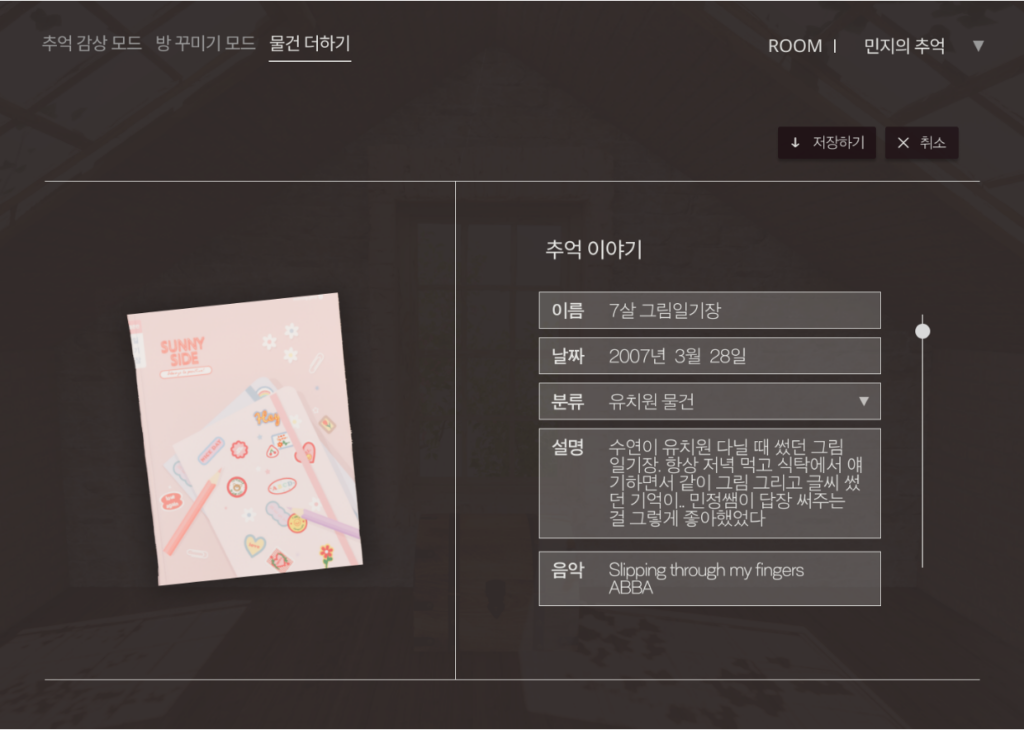Screen dimensions: 1024x730
Task: Click the 음악 field with Slipping through my fingers
Action: pyautogui.click(x=709, y=579)
